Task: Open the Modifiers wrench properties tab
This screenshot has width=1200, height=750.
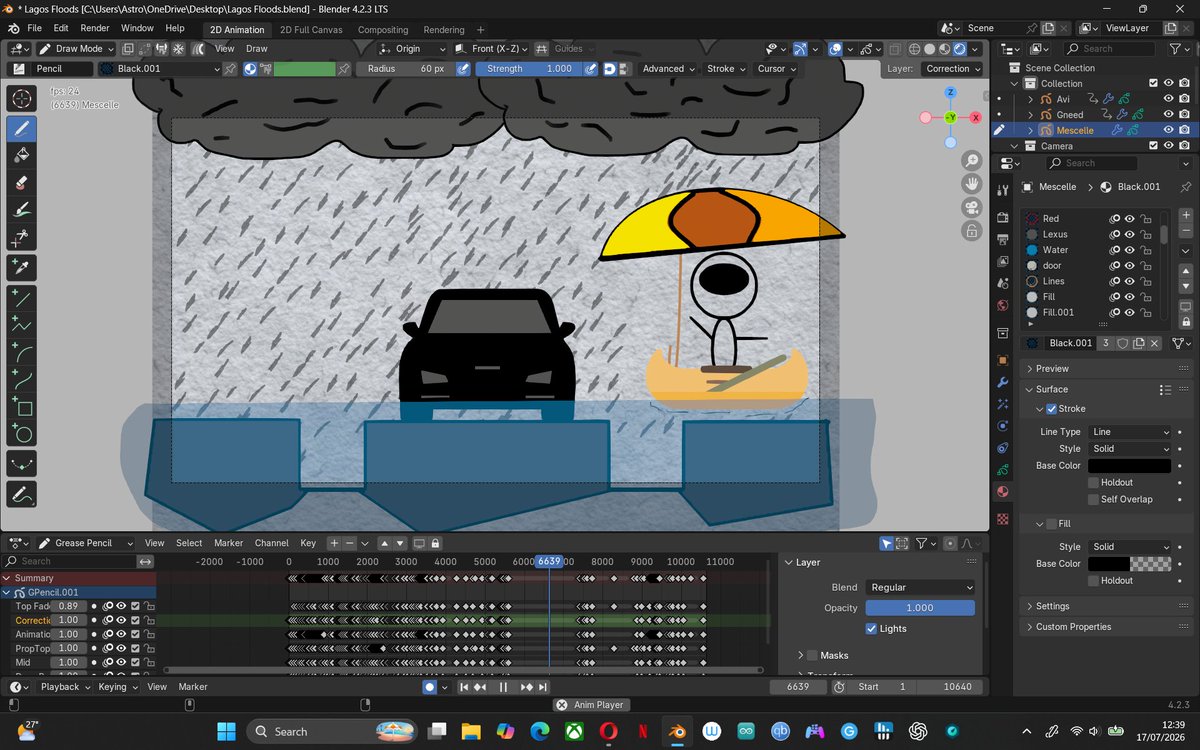Action: pos(1003,382)
